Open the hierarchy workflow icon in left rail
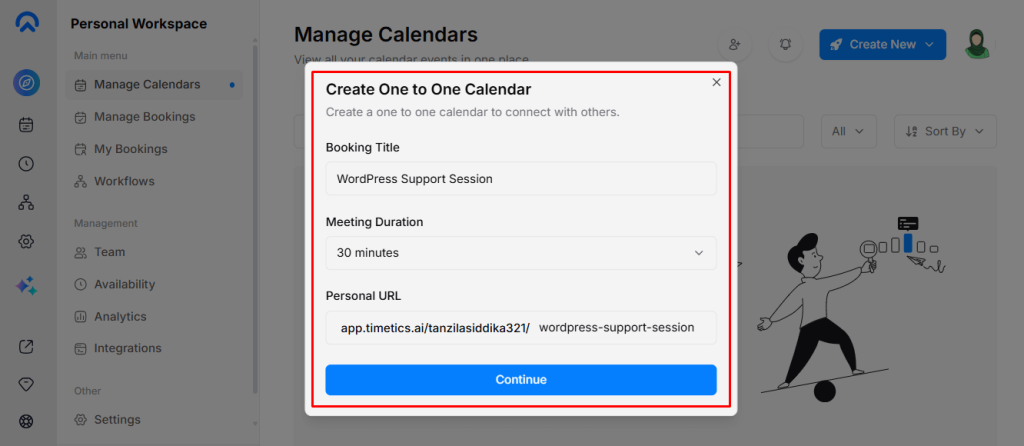The width and height of the screenshot is (1024, 446). [x=26, y=203]
